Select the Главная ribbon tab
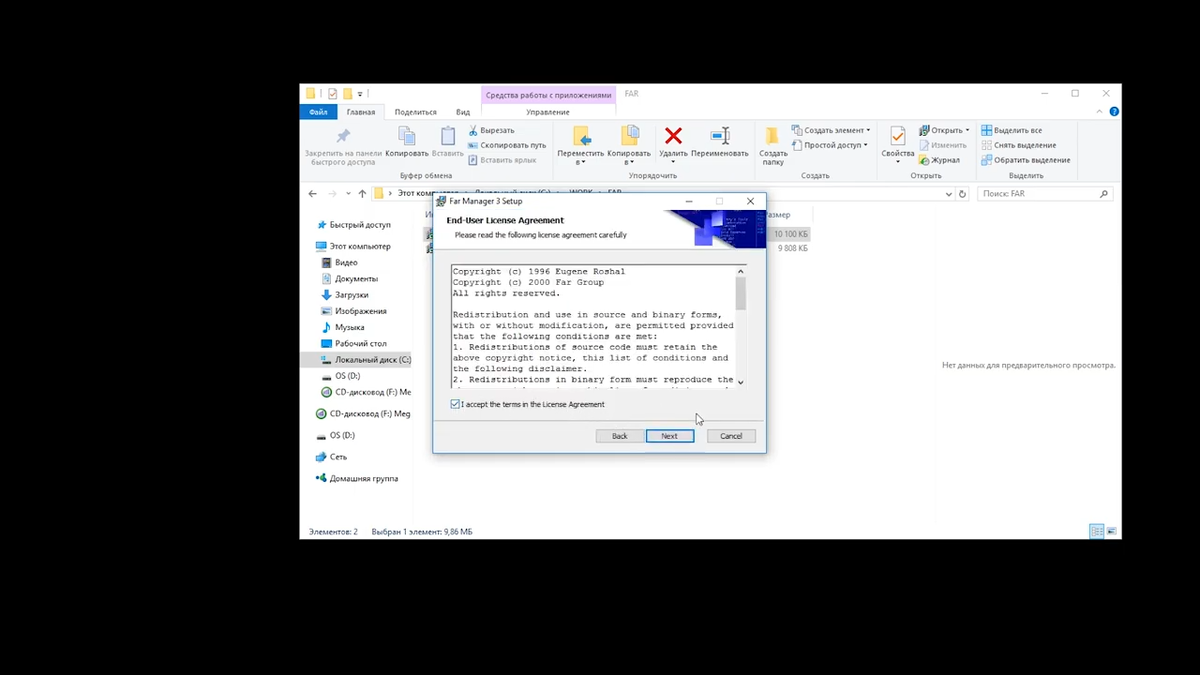This screenshot has height=675, width=1200. pos(361,112)
